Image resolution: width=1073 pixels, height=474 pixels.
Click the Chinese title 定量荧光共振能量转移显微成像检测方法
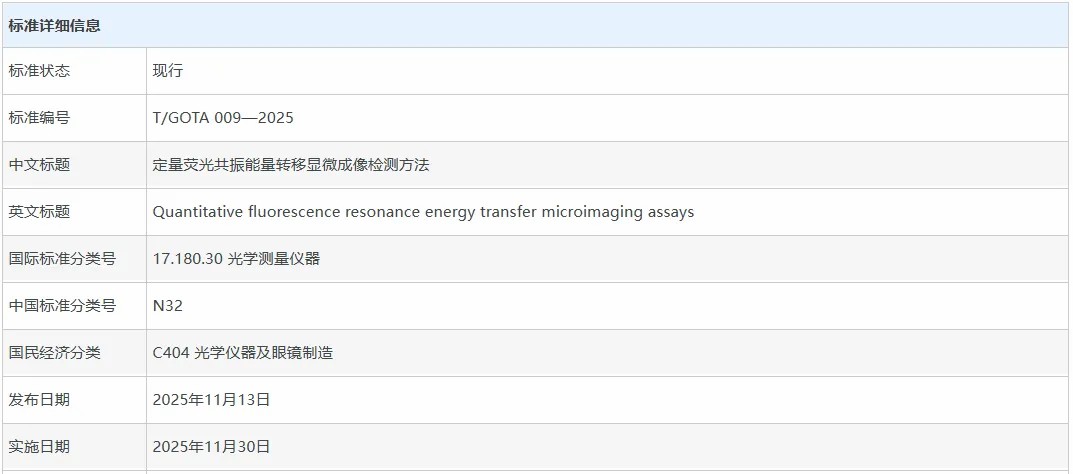(x=291, y=165)
